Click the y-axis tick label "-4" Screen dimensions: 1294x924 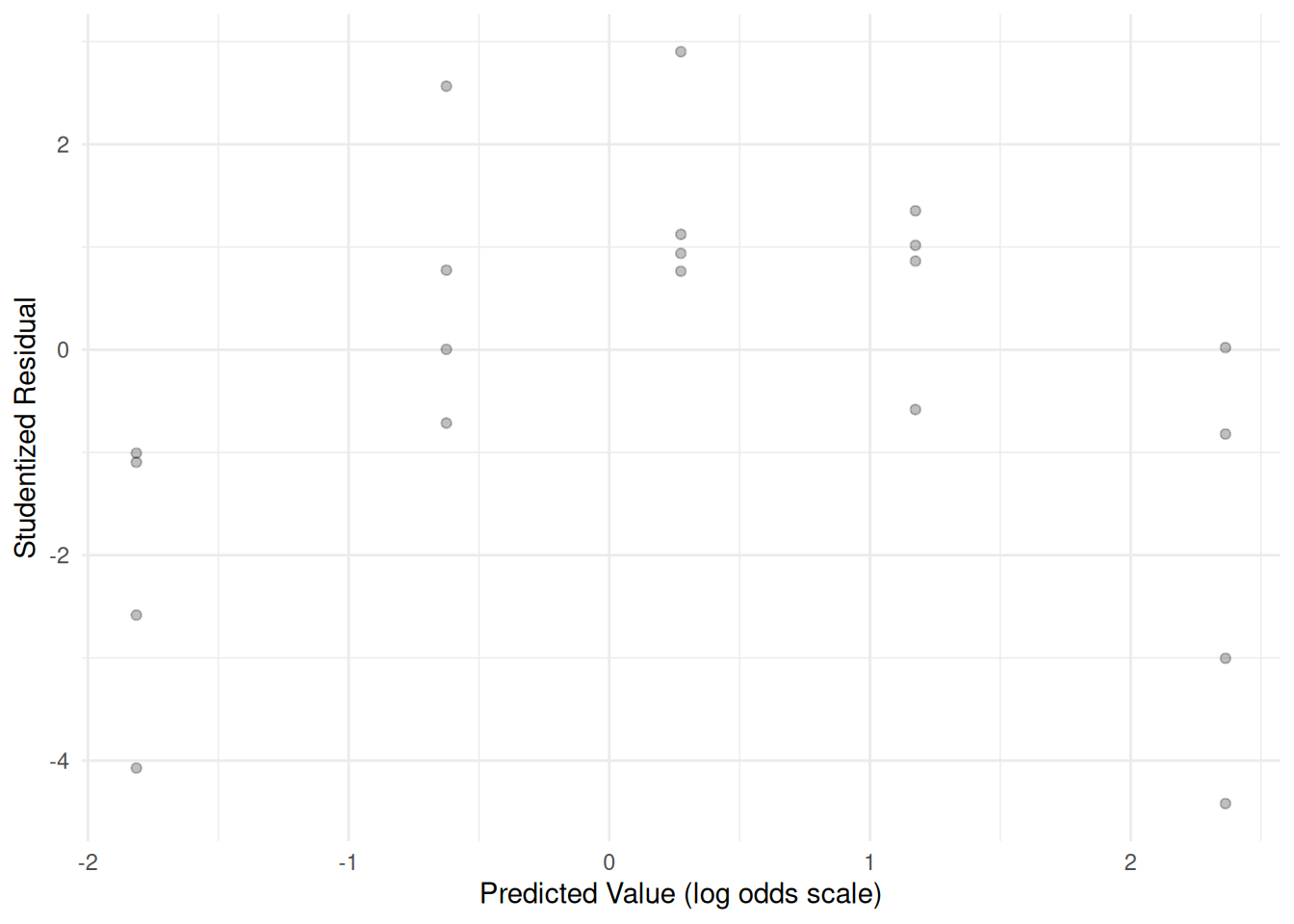pyautogui.click(x=60, y=761)
